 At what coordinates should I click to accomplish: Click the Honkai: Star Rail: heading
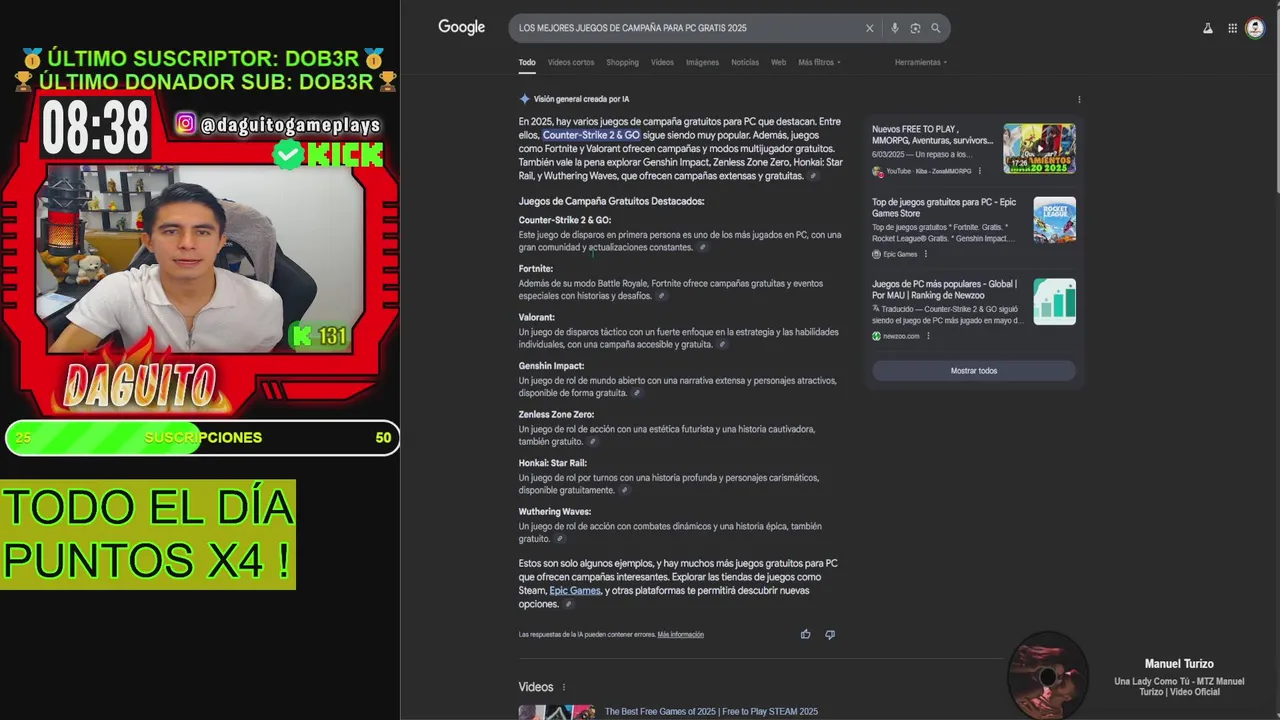[x=552, y=463]
